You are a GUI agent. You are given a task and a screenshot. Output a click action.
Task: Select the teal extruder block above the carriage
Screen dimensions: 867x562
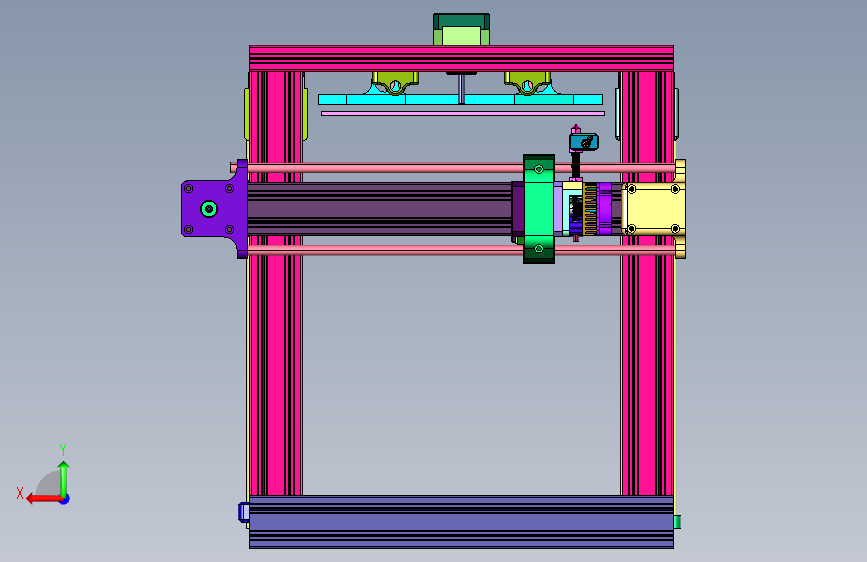583,142
